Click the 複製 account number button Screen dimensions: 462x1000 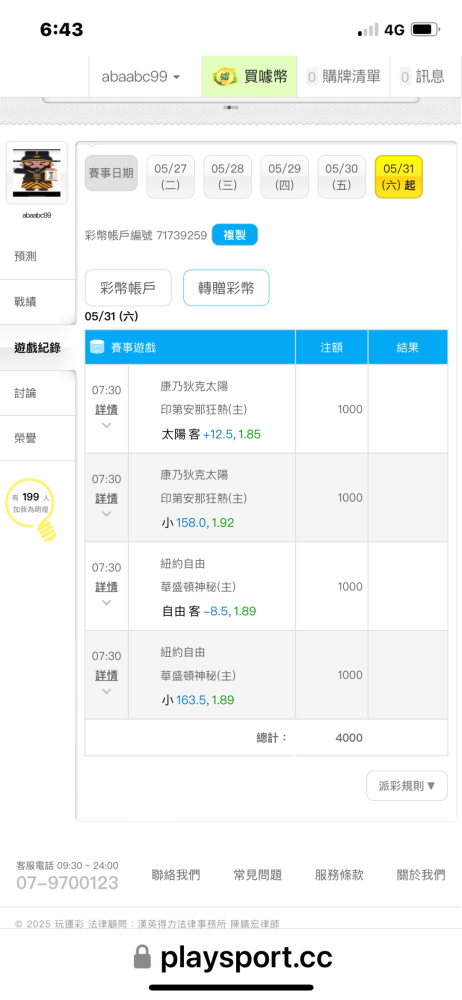click(x=235, y=235)
